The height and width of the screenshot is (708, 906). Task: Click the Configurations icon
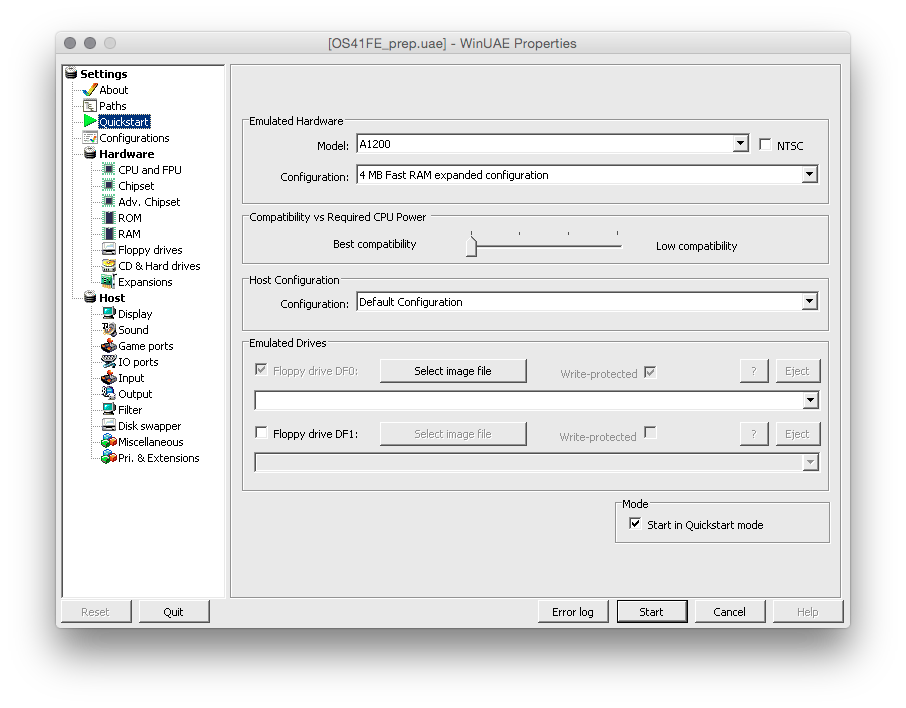90,138
